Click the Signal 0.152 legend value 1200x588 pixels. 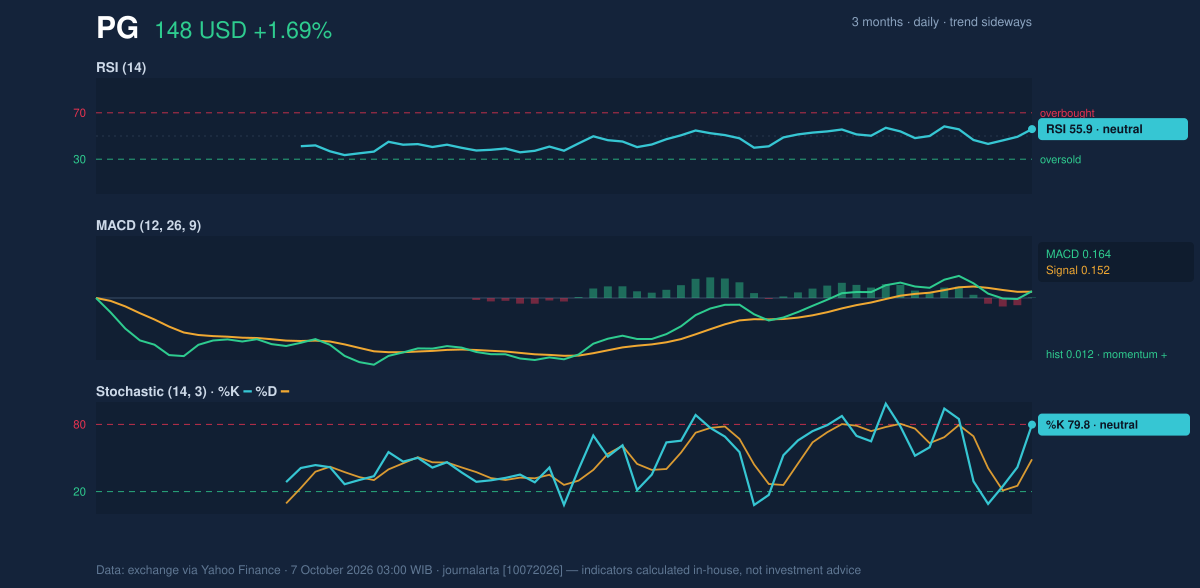click(x=1078, y=270)
